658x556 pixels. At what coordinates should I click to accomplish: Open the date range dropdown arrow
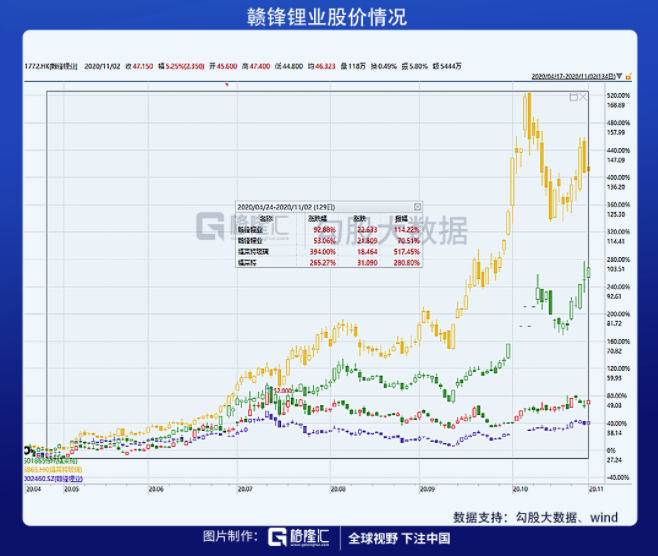619,76
